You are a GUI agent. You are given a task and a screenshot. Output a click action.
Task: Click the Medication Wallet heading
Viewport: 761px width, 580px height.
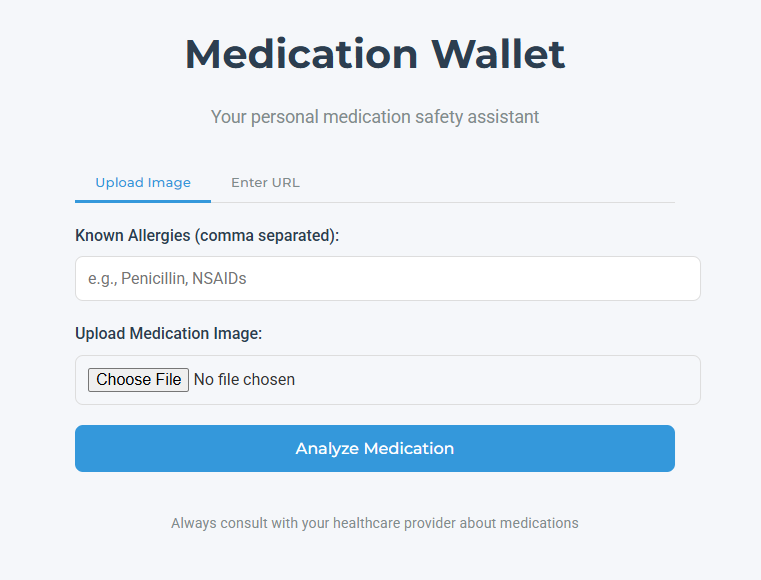pyautogui.click(x=375, y=54)
